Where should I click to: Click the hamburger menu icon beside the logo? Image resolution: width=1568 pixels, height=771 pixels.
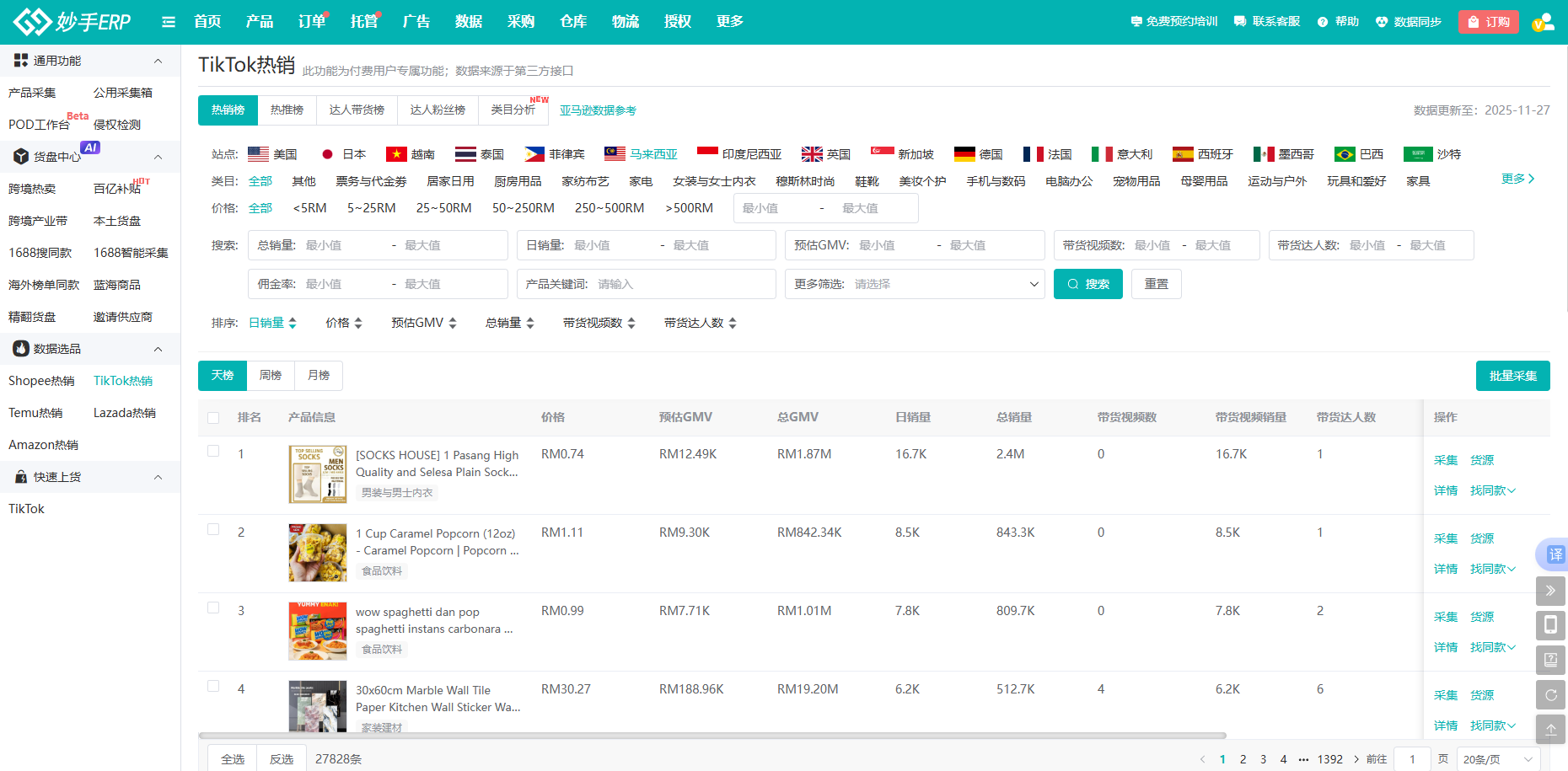pos(169,22)
